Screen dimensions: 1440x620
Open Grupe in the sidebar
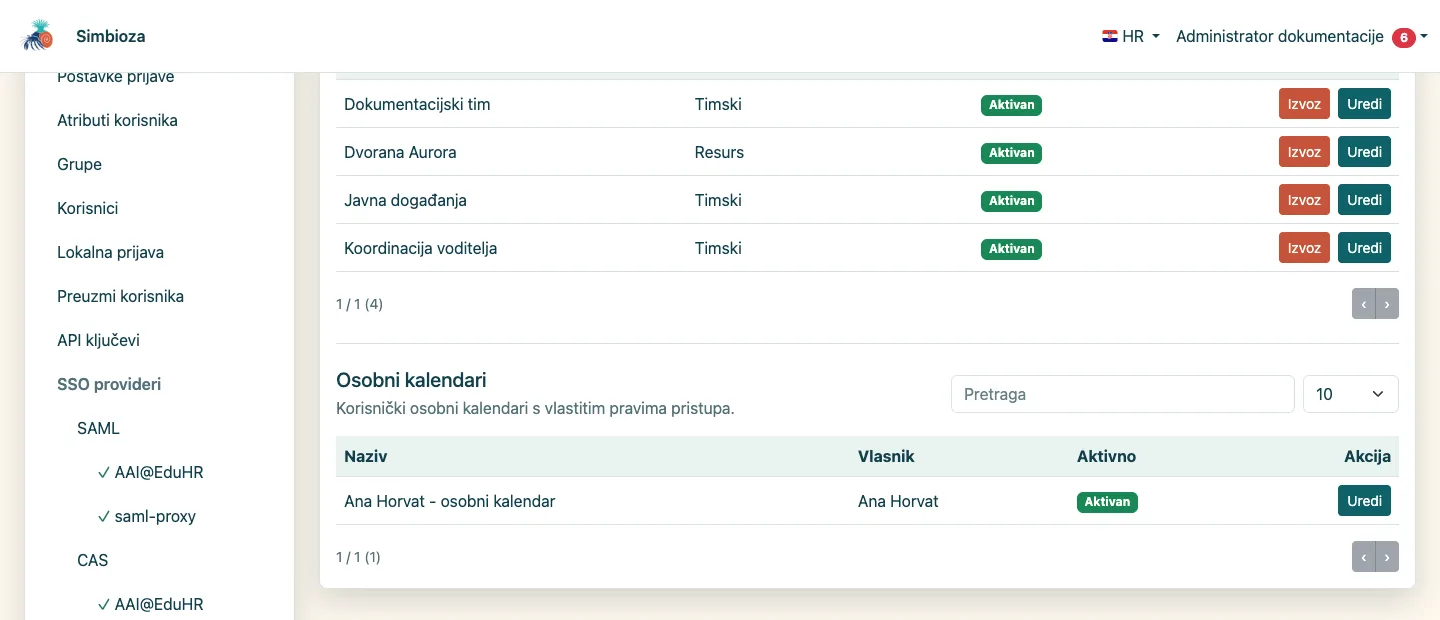pos(79,164)
